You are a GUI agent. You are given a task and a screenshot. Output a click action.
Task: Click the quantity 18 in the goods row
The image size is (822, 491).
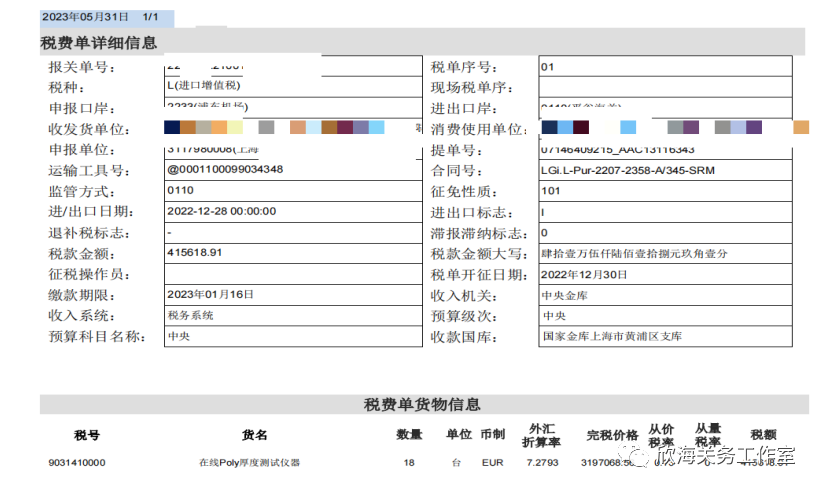click(x=409, y=463)
